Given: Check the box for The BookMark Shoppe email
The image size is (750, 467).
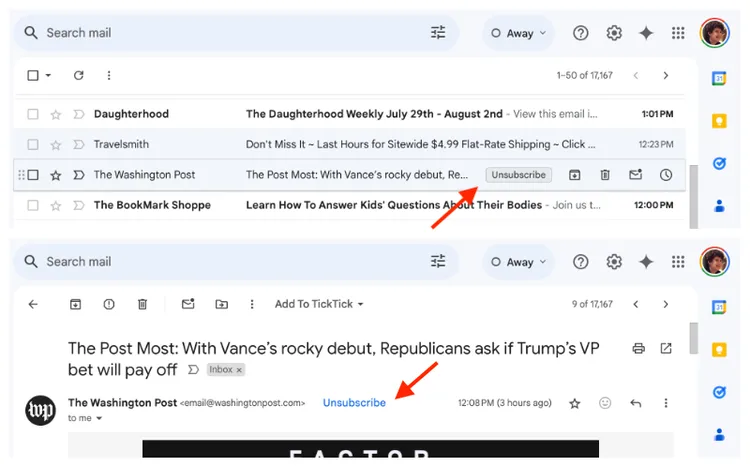Looking at the screenshot, I should click(33, 205).
